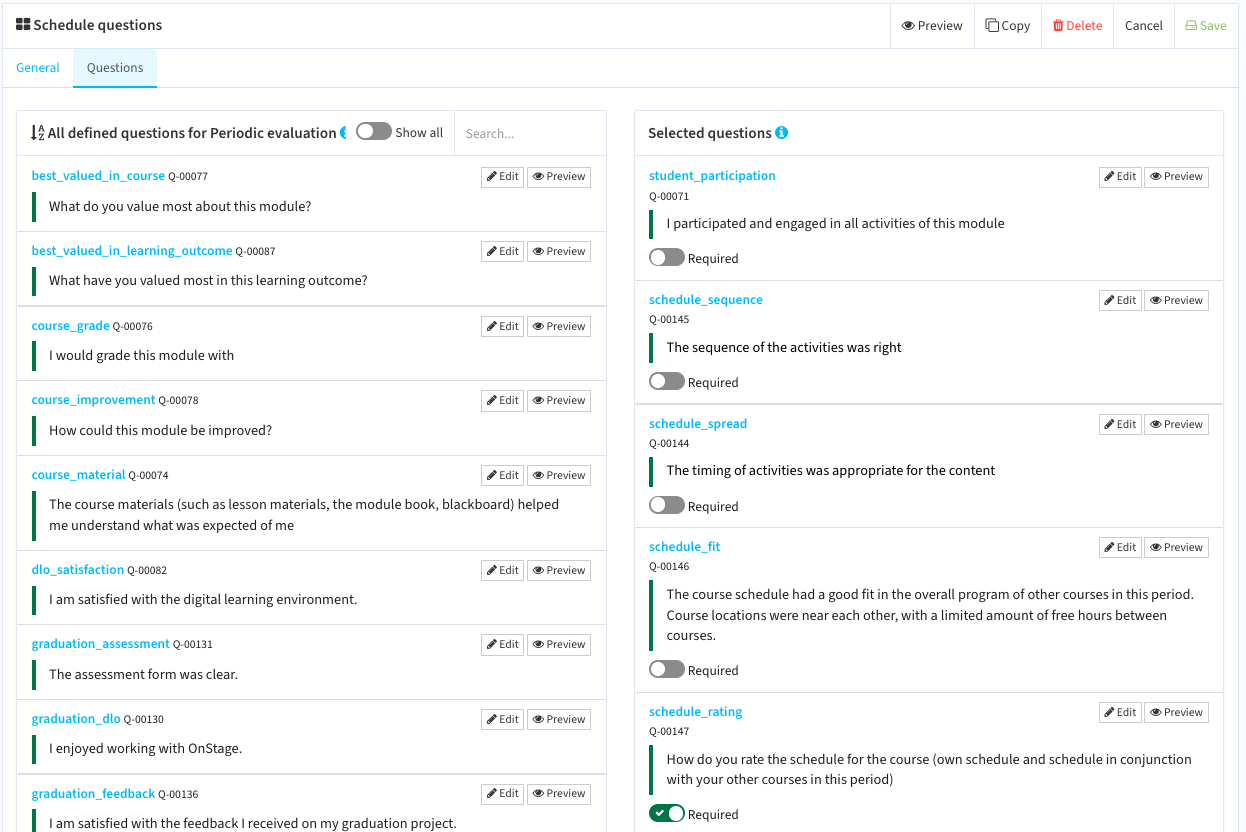Click the info icon after Periodic evaluation
Viewport: 1246px width, 832px height.
[344, 132]
